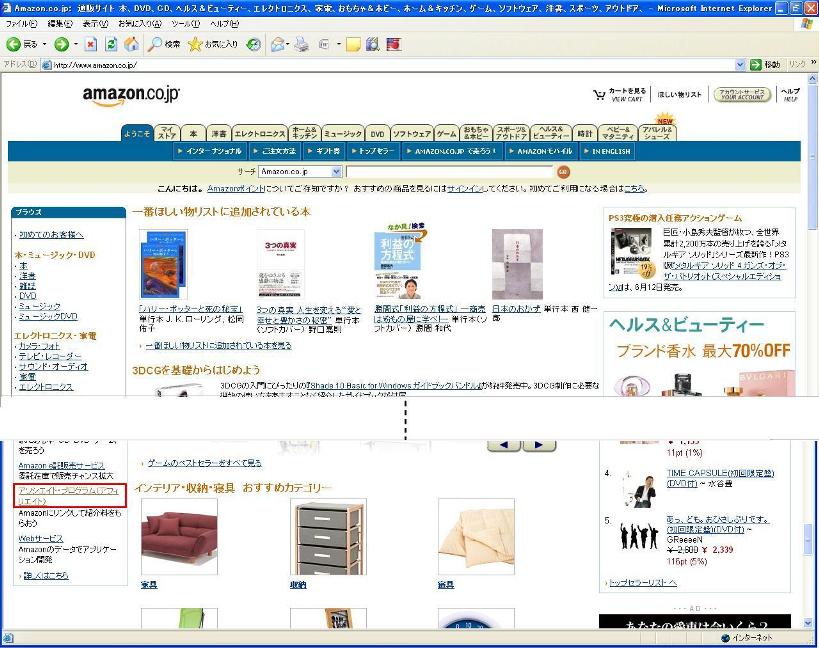Image resolution: width=819 pixels, height=648 pixels.
Task: Select the ゲーム tab
Action: [447, 134]
